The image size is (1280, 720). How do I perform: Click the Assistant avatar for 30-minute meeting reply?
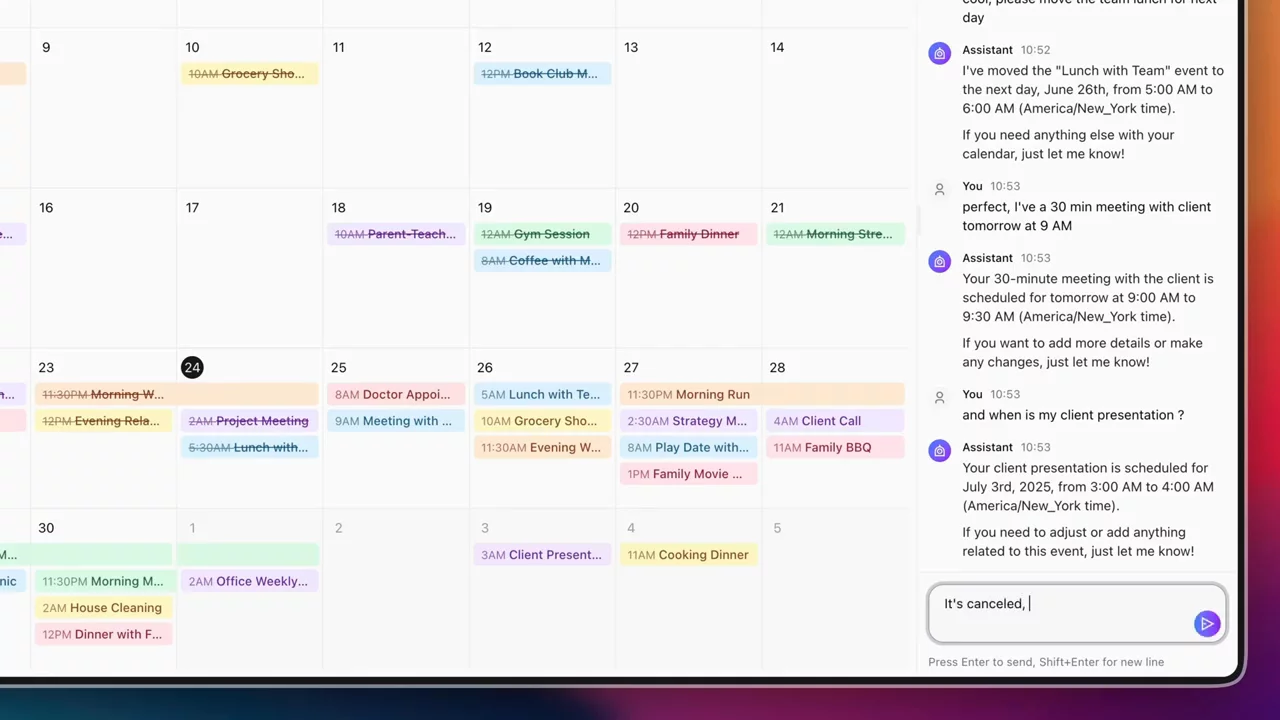click(939, 262)
